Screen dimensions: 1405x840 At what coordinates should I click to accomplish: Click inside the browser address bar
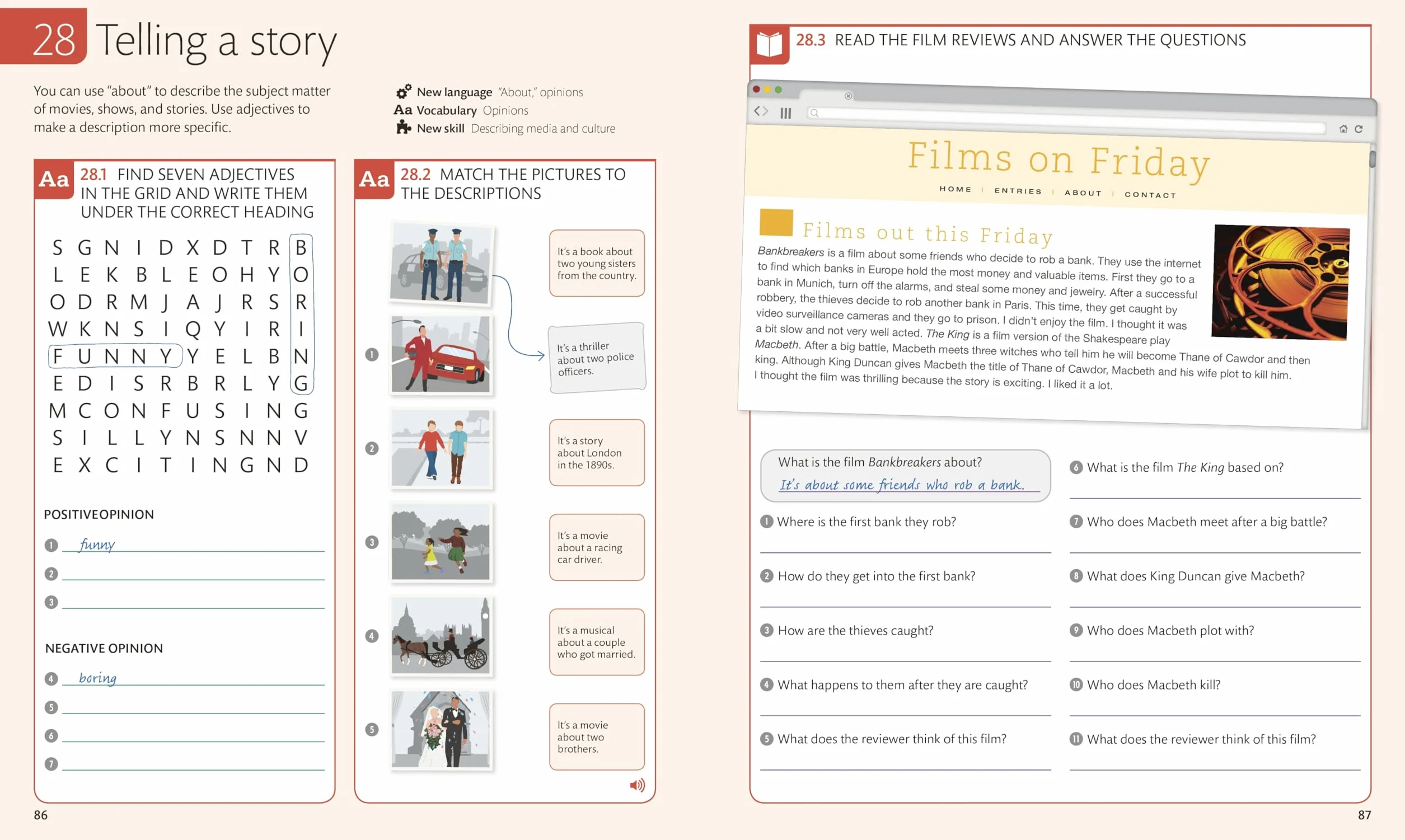coord(1067,120)
